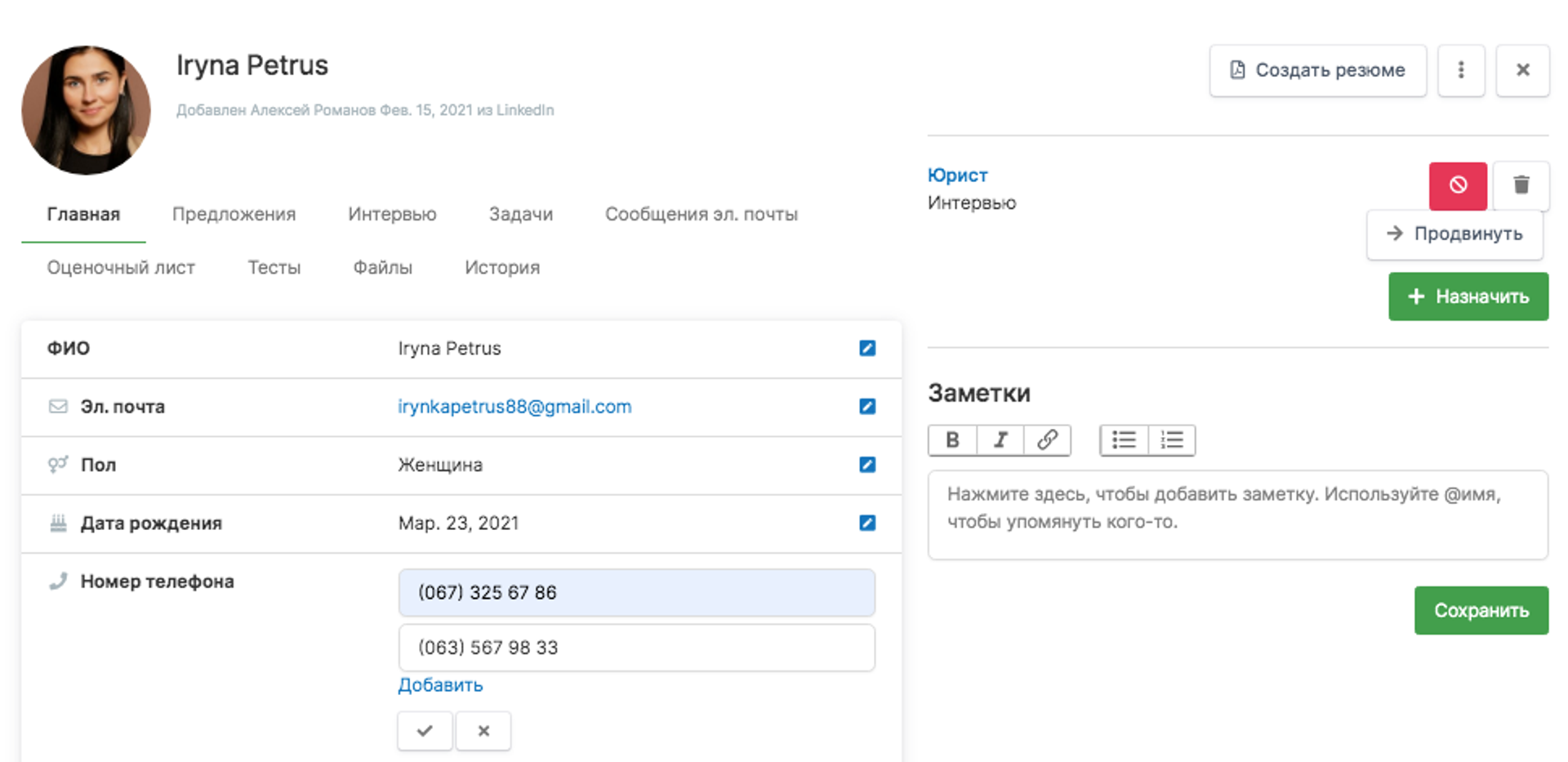
Task: Toggle italic formatting in notes
Action: point(1000,440)
